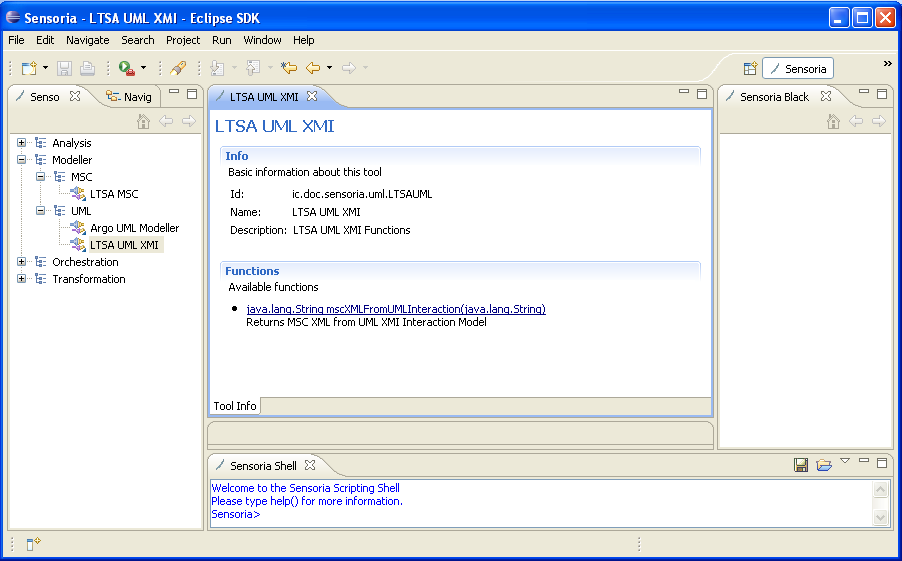The image size is (902, 561).
Task: Minimize the Senso view panel
Action: coord(174,92)
